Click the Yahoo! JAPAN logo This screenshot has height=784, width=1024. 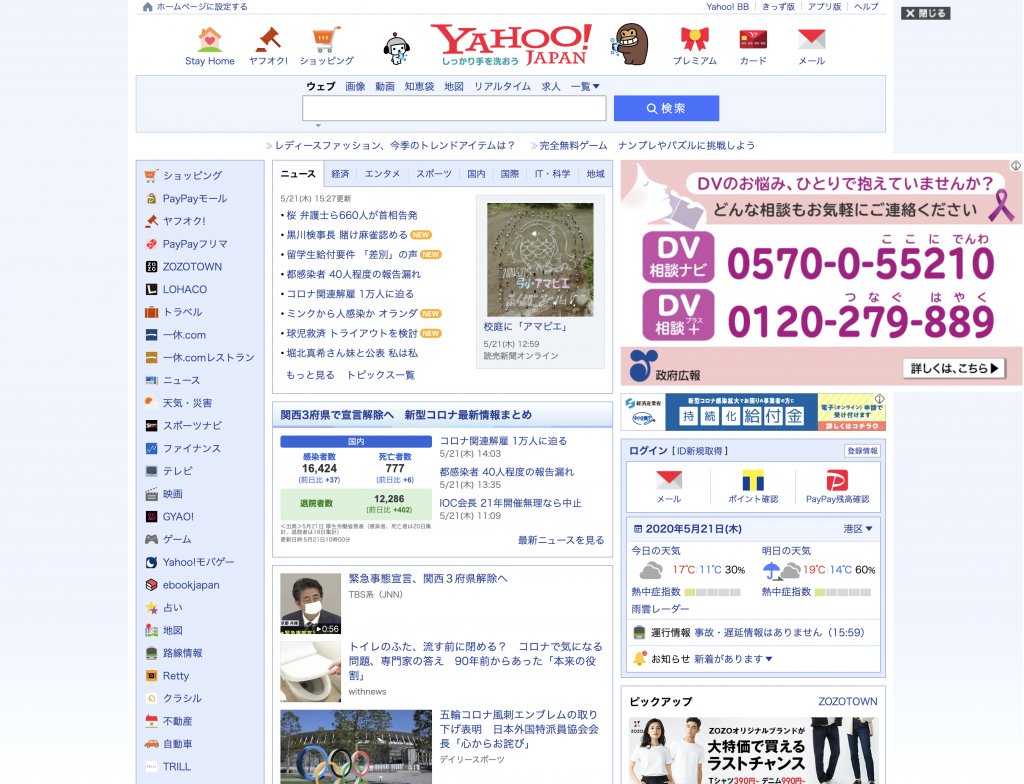511,43
